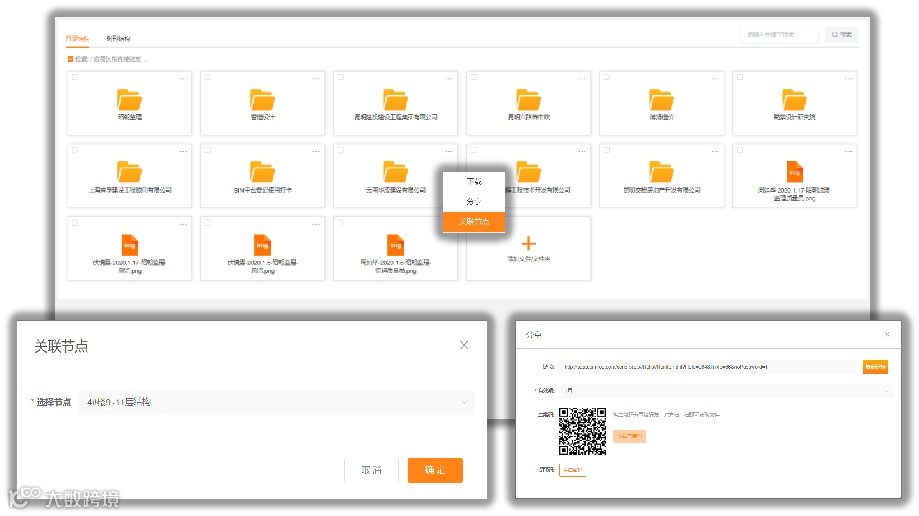This screenshot has height=516, width=919.
Task: Open the 云南 construction company folder
Action: tap(395, 172)
